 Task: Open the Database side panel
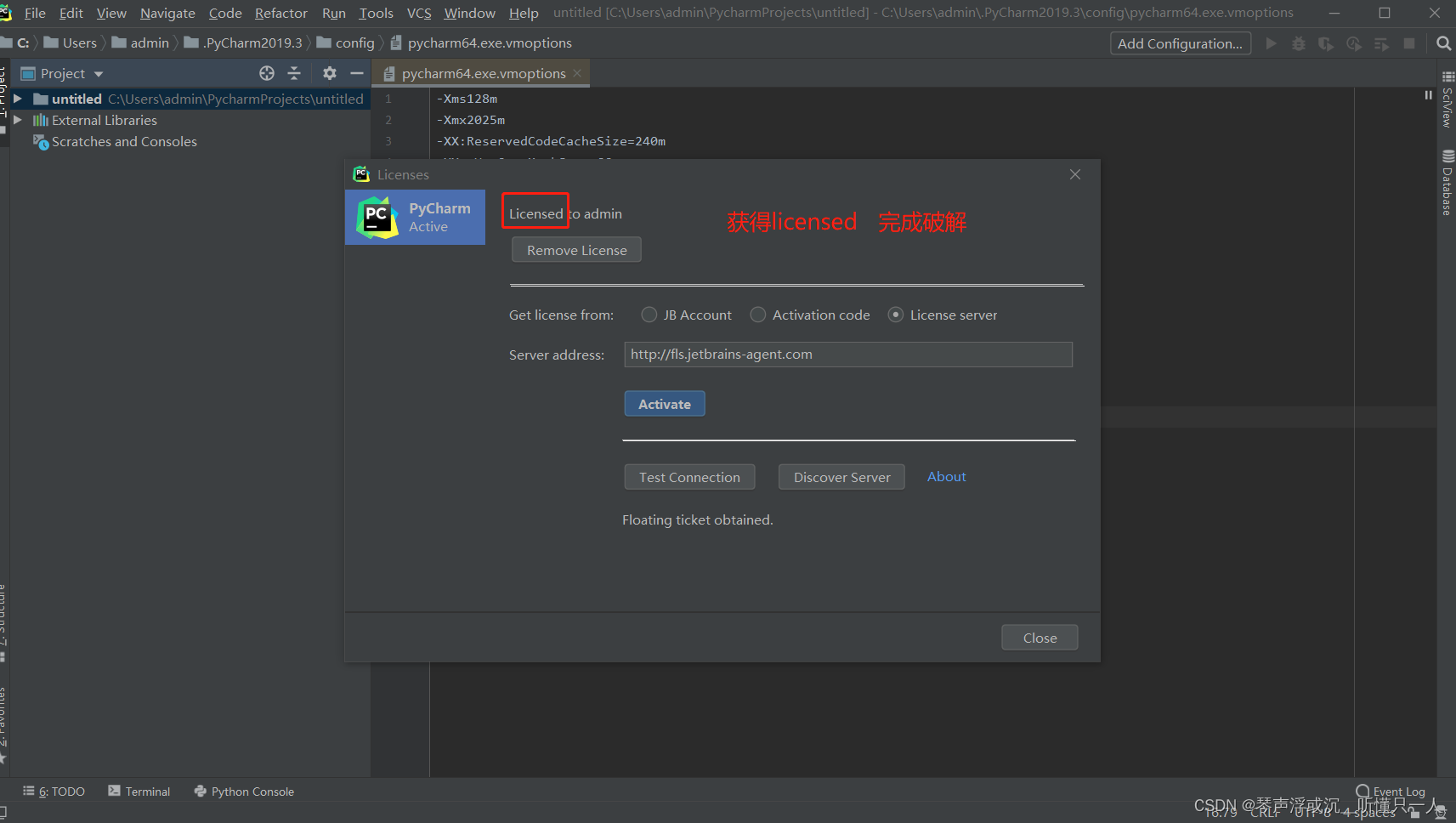click(x=1448, y=182)
